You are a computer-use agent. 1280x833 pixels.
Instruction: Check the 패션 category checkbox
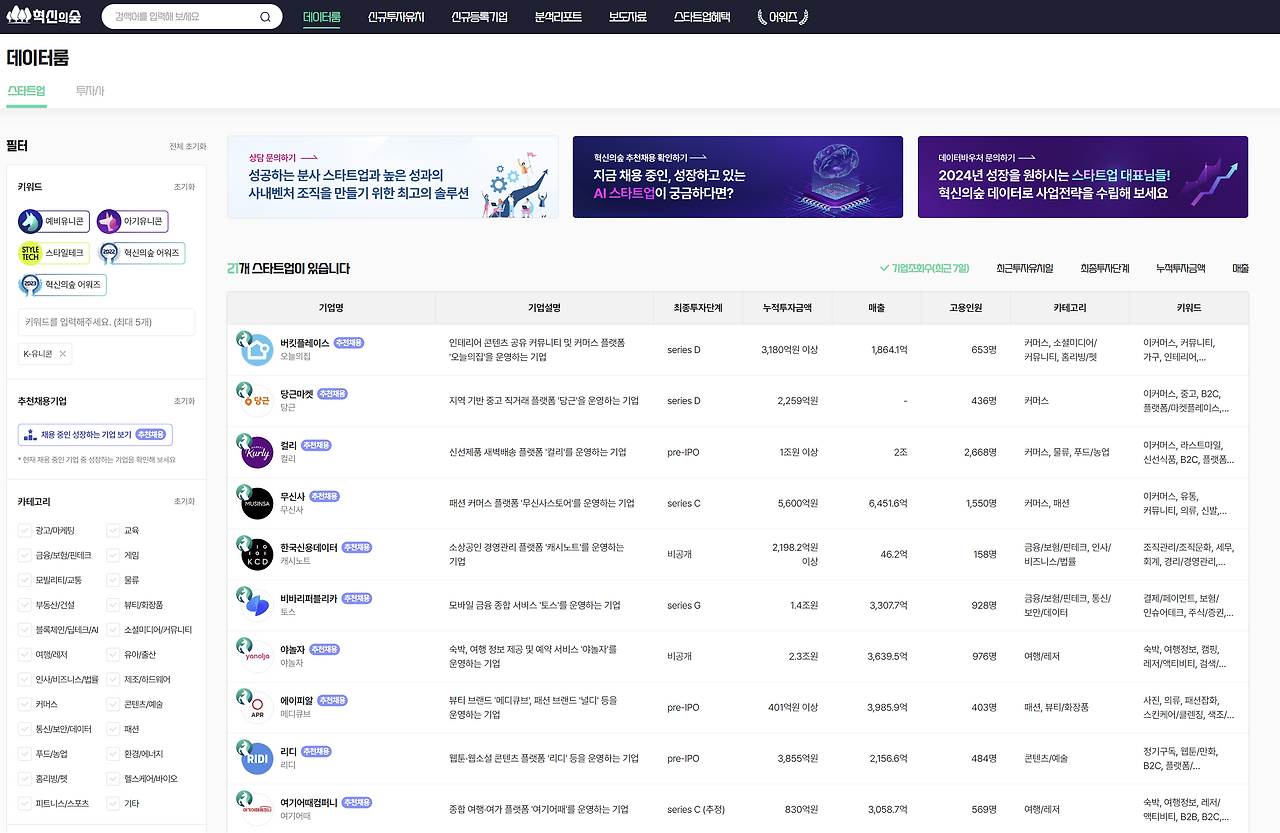click(x=113, y=729)
